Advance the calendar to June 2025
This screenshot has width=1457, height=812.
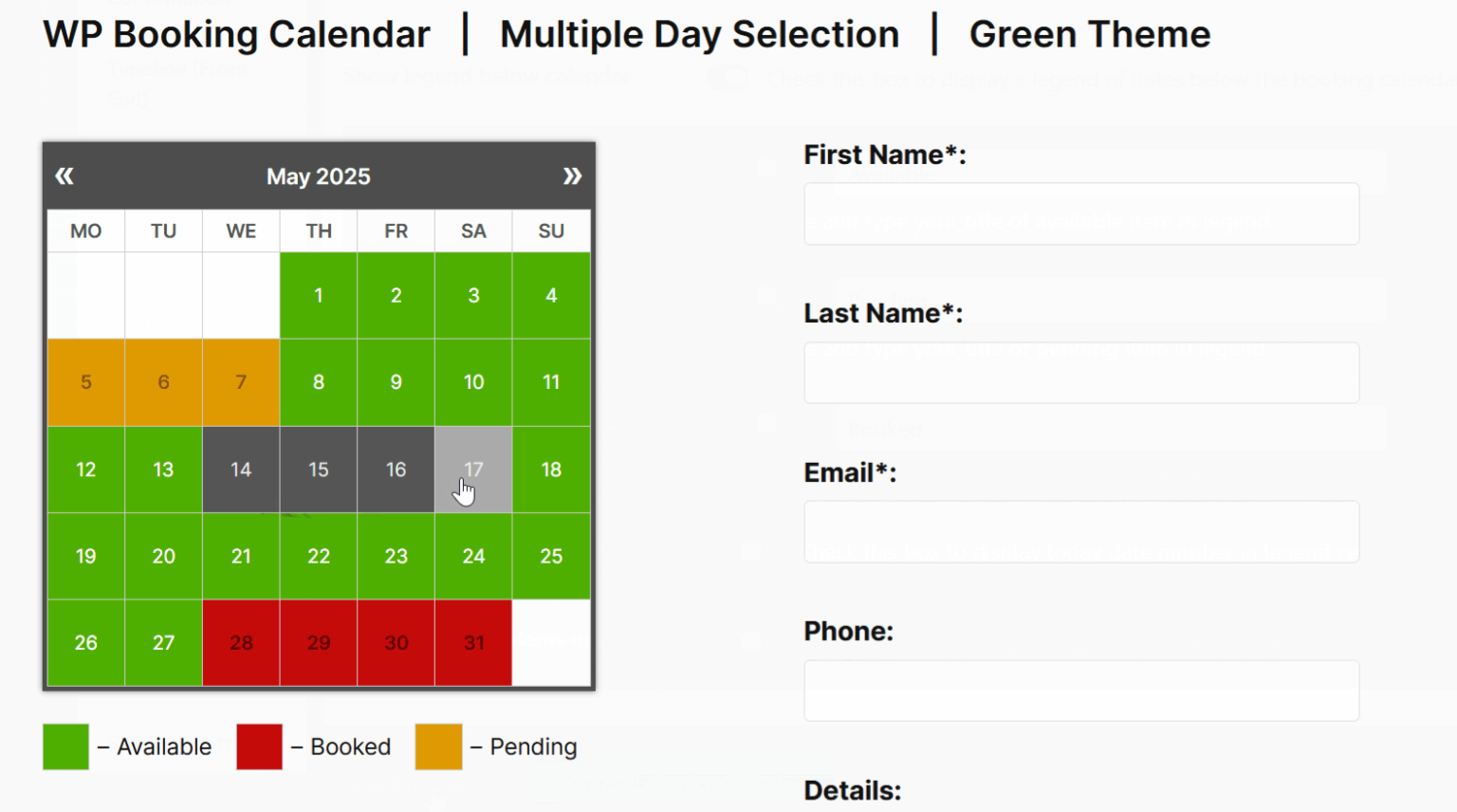click(573, 175)
